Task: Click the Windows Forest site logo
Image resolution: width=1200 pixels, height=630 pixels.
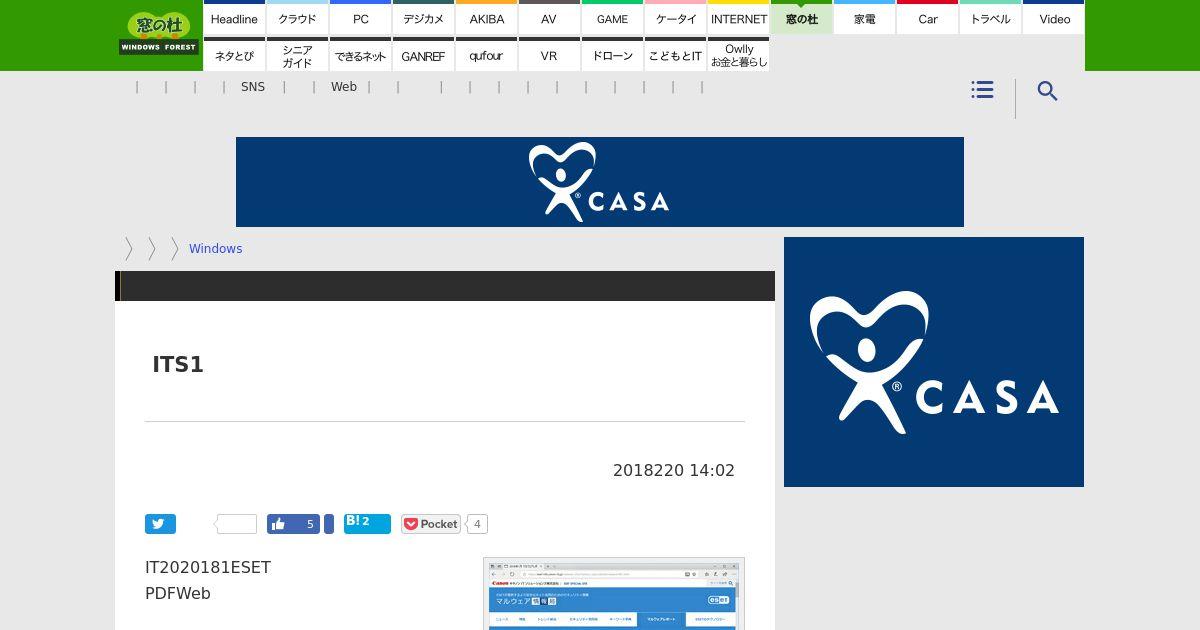Action: pos(159,34)
